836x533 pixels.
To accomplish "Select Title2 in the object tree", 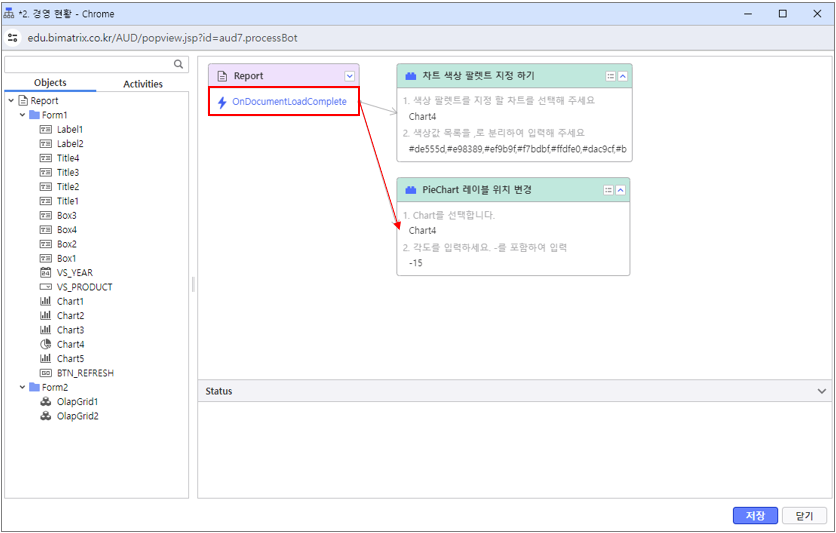I will [68, 187].
